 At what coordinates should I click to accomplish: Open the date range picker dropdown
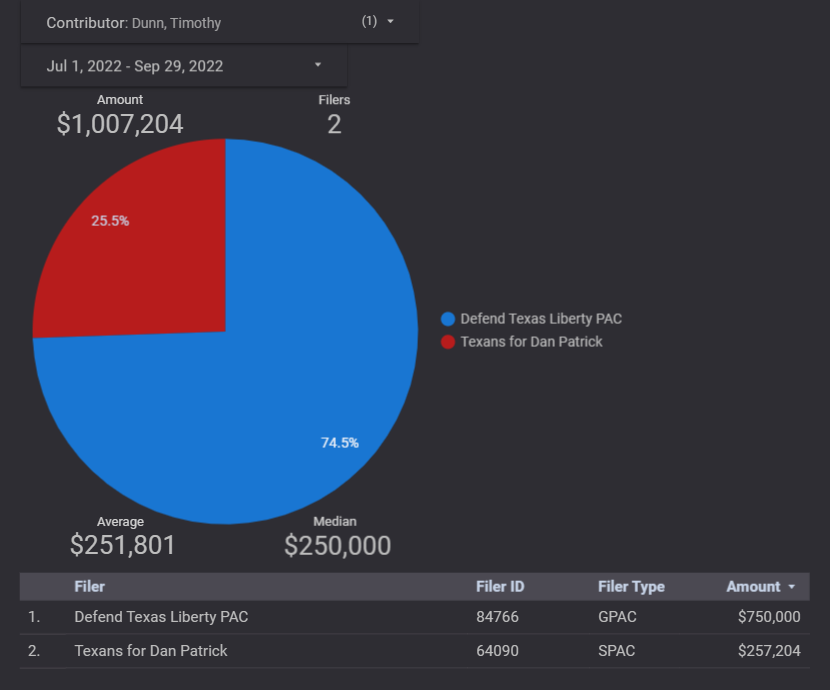184,66
